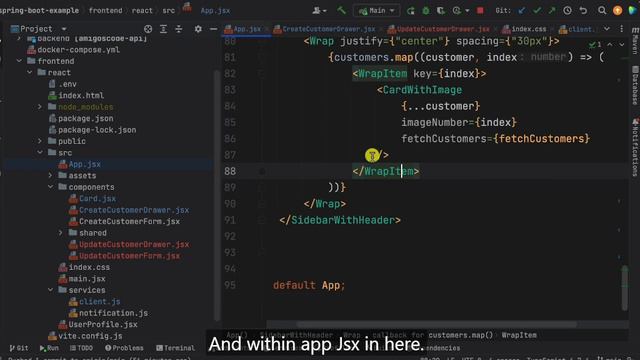The height and width of the screenshot is (360, 640).
Task: Open the Terminal tool window button
Action: tap(176, 348)
